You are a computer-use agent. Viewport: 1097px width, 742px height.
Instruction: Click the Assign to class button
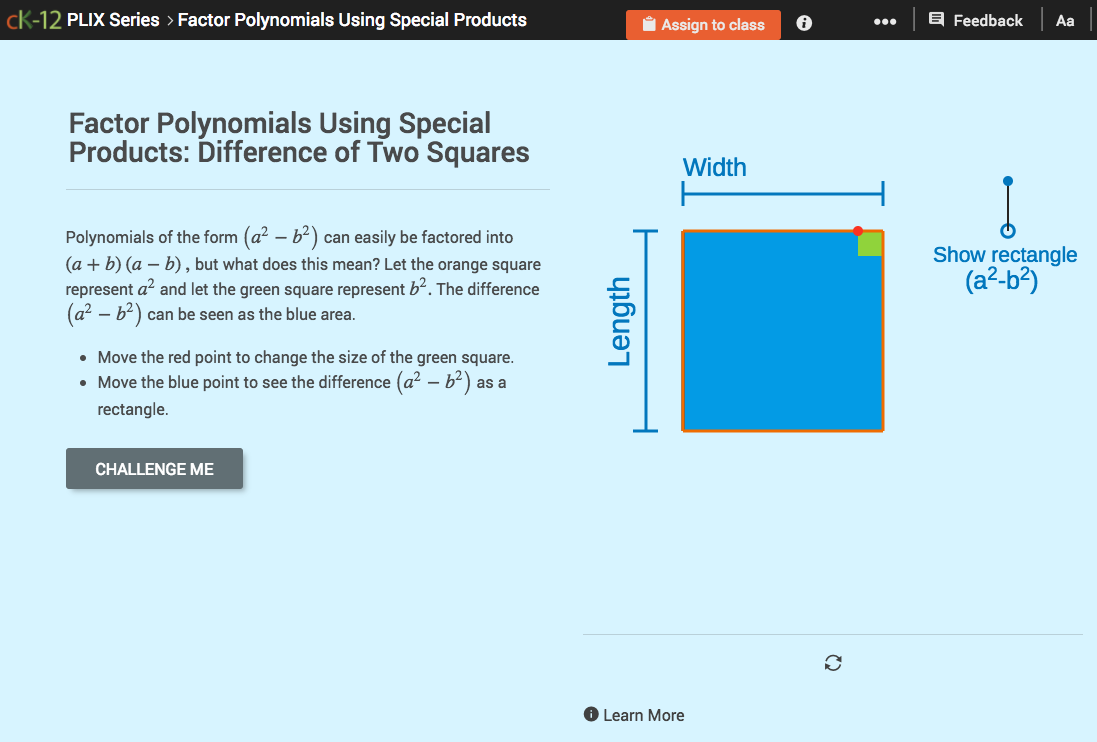pyautogui.click(x=703, y=25)
